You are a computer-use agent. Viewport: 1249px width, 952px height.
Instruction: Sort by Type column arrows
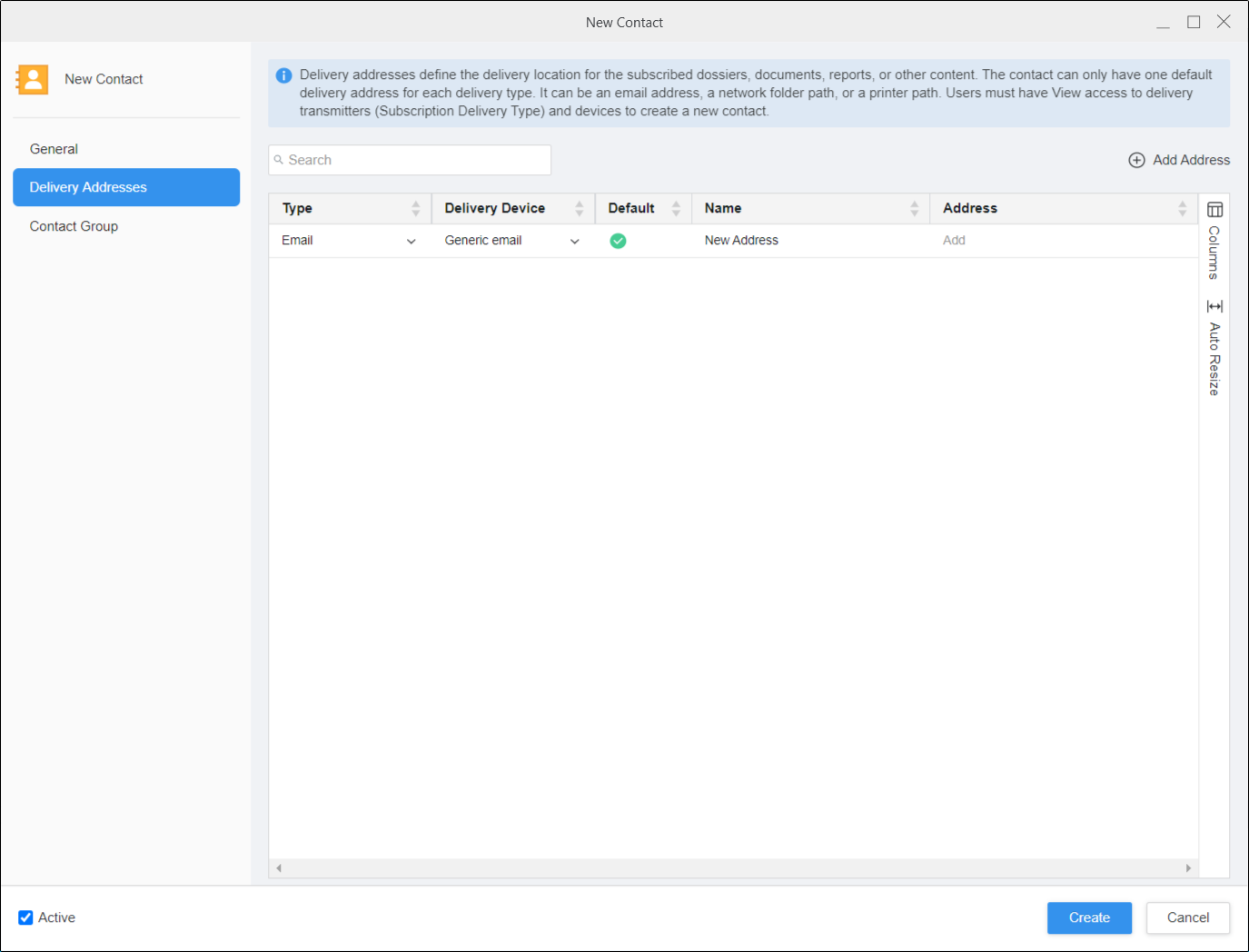[415, 208]
